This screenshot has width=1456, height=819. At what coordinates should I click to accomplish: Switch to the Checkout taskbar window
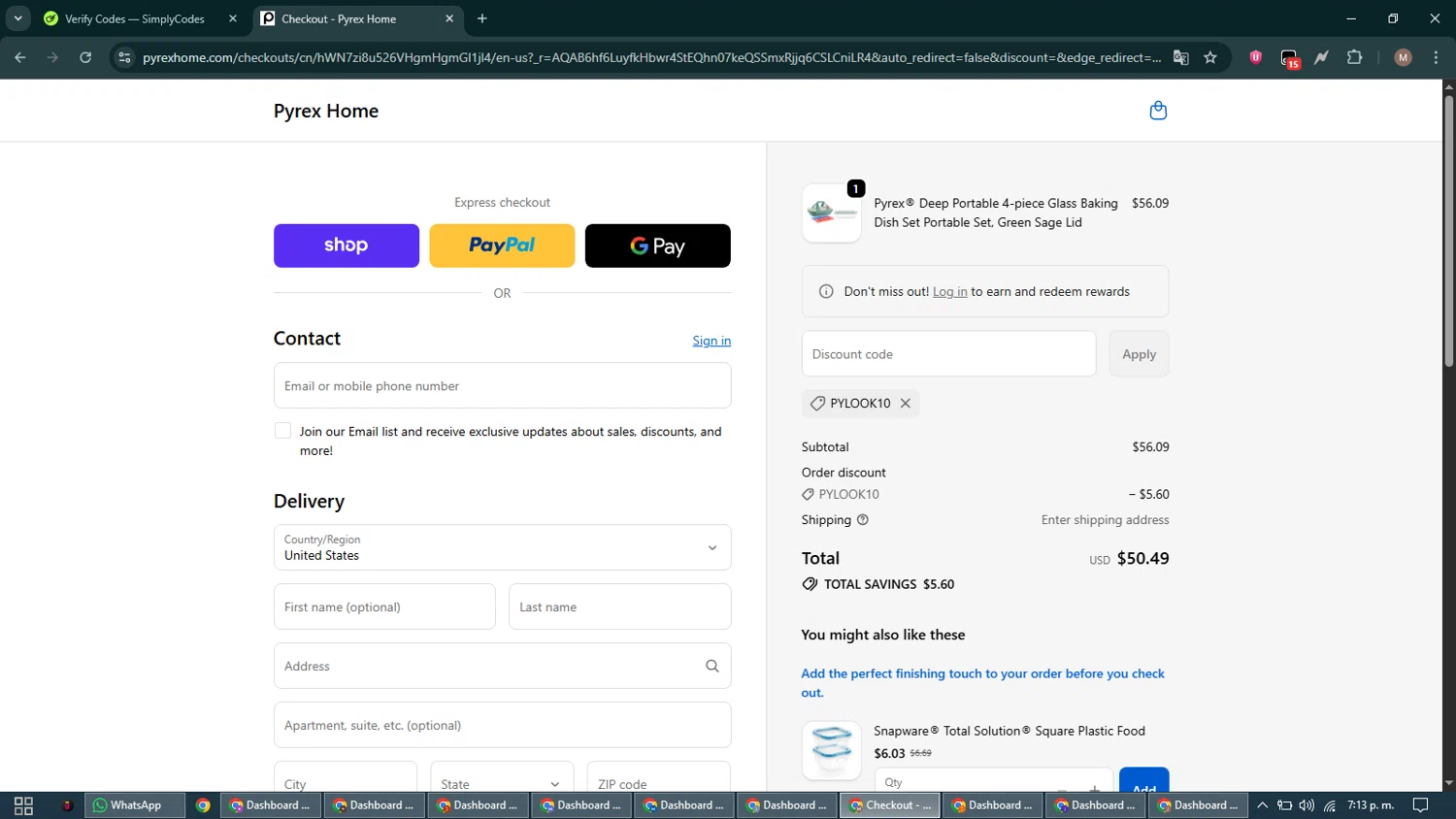click(x=889, y=805)
